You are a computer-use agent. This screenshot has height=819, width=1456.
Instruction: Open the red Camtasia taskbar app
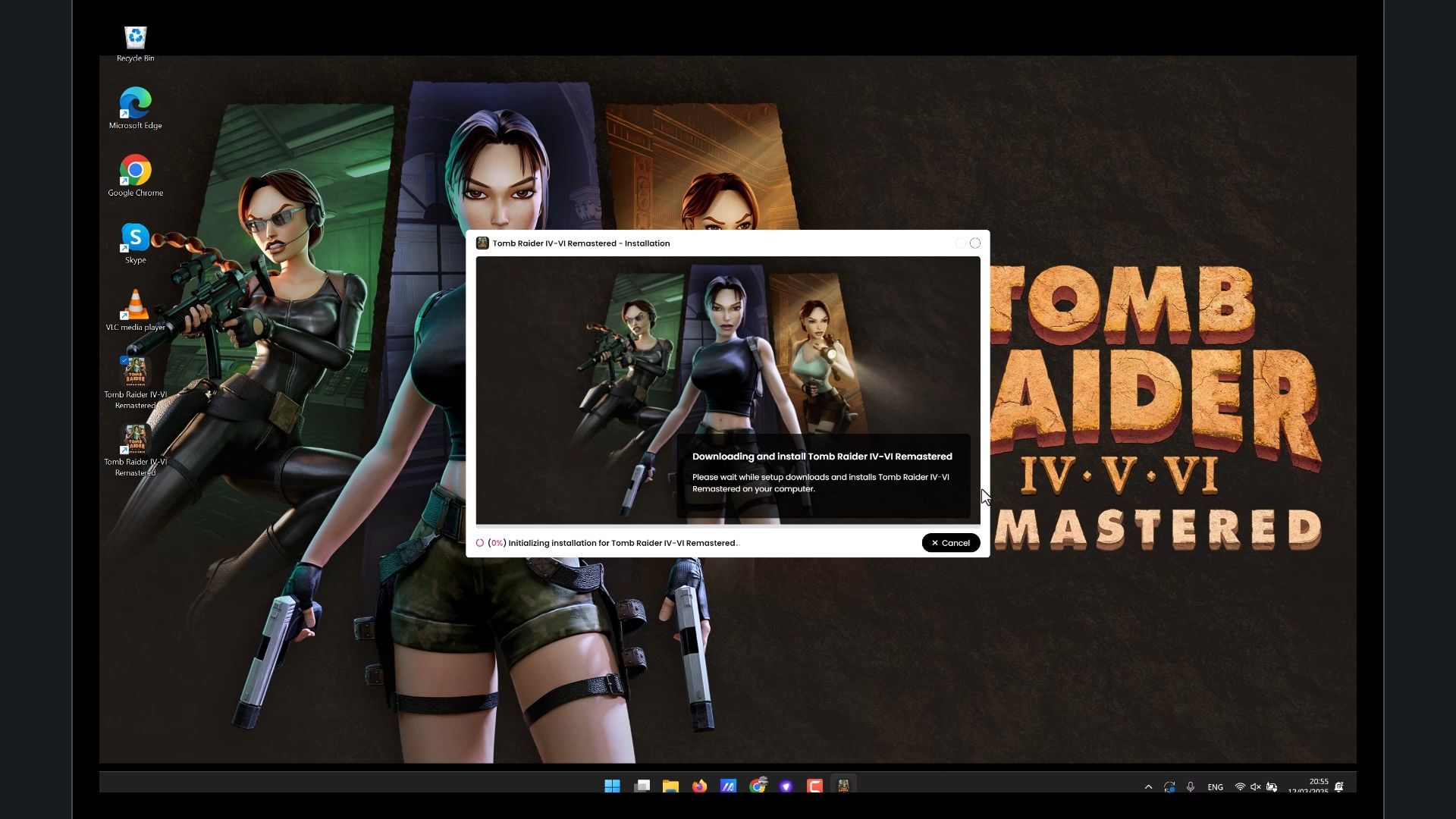814,786
